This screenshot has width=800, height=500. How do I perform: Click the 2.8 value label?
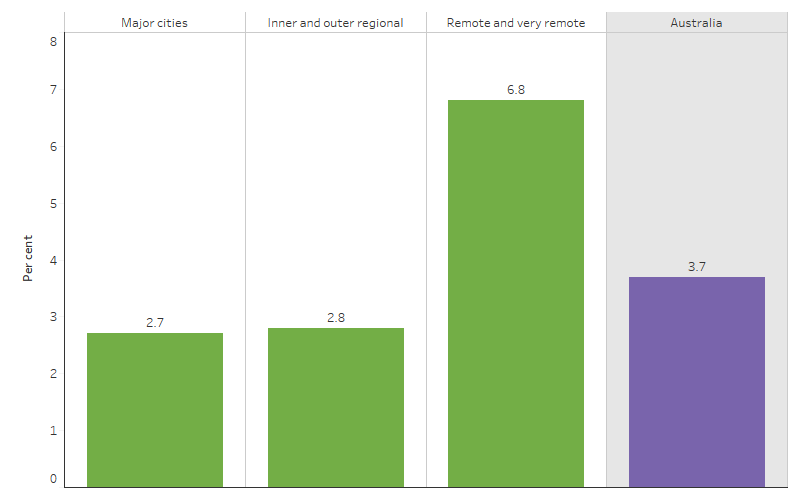point(336,317)
